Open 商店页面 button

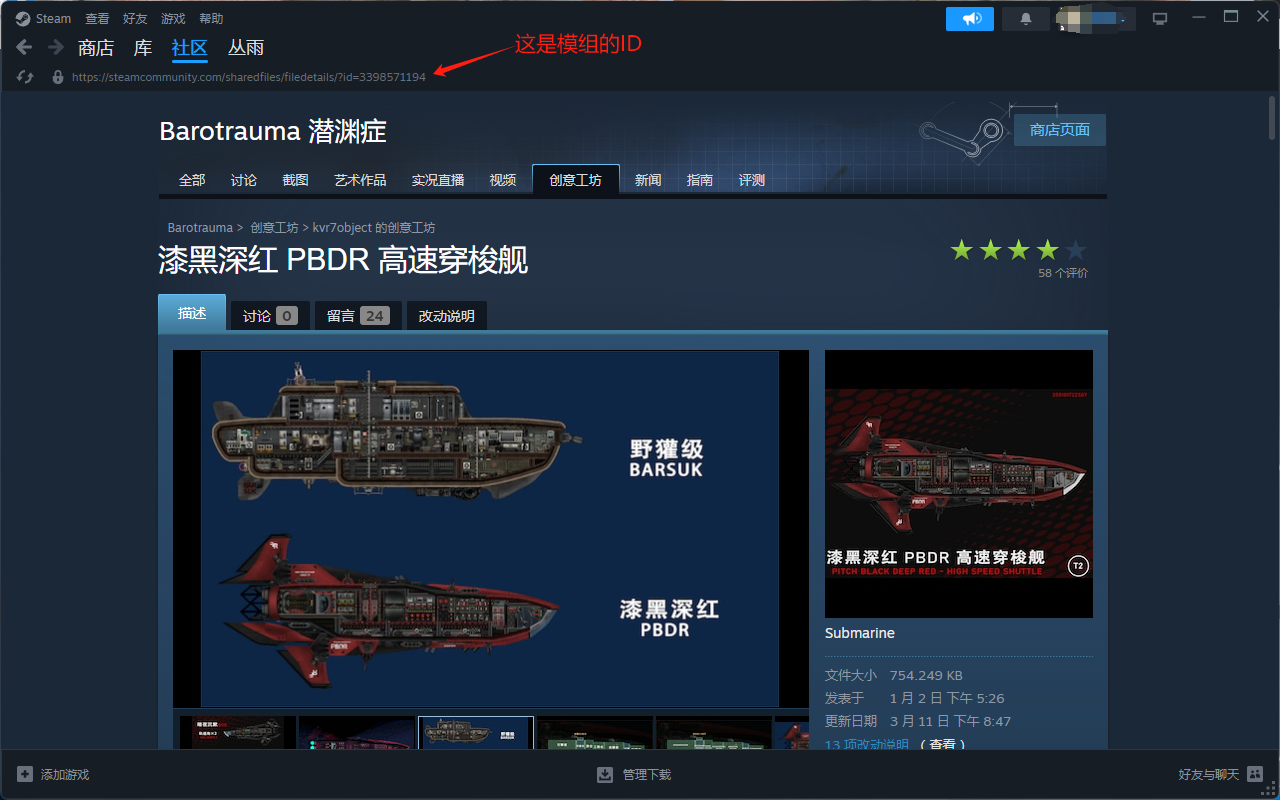(1060, 130)
